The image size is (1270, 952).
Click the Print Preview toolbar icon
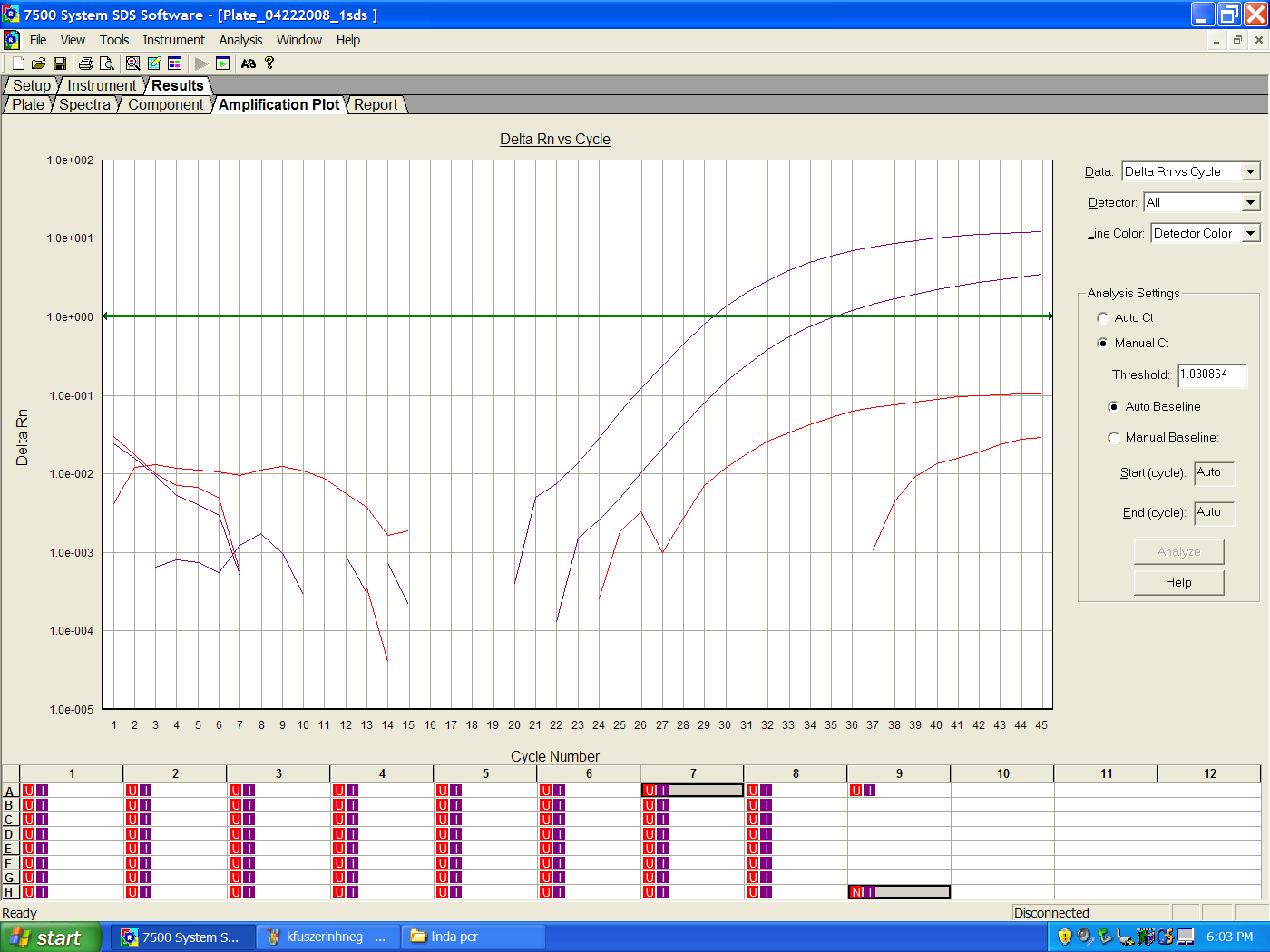point(107,63)
